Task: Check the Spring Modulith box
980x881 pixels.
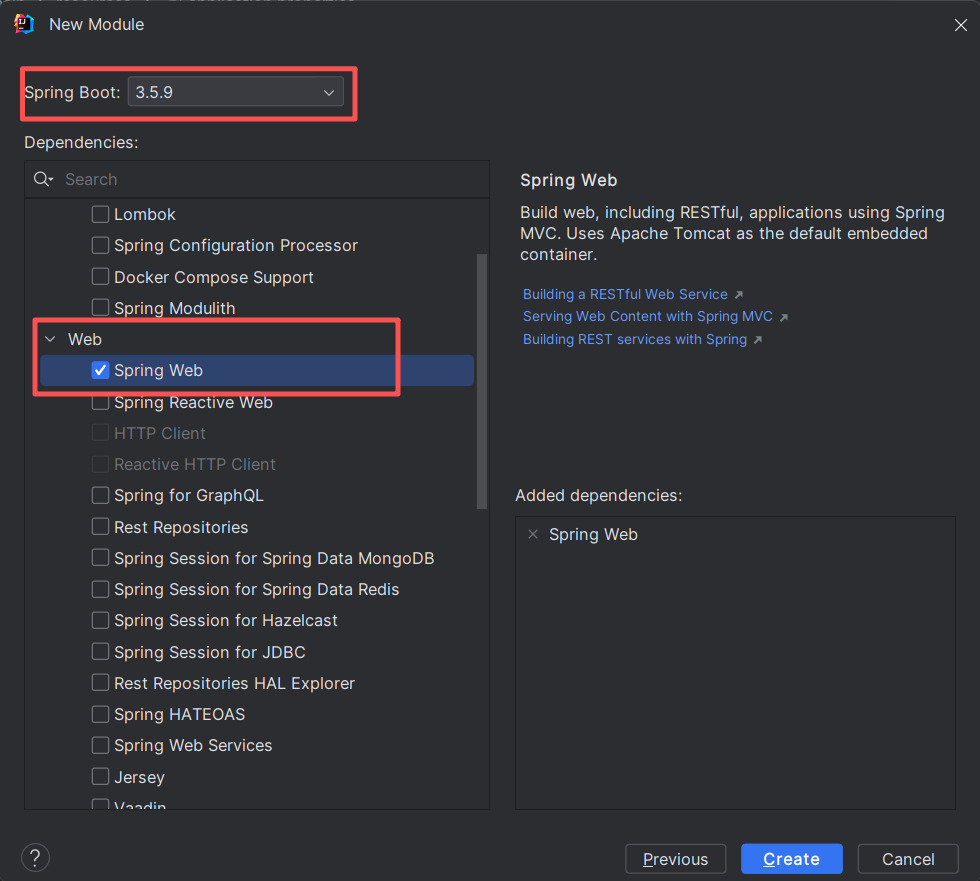Action: (x=100, y=307)
